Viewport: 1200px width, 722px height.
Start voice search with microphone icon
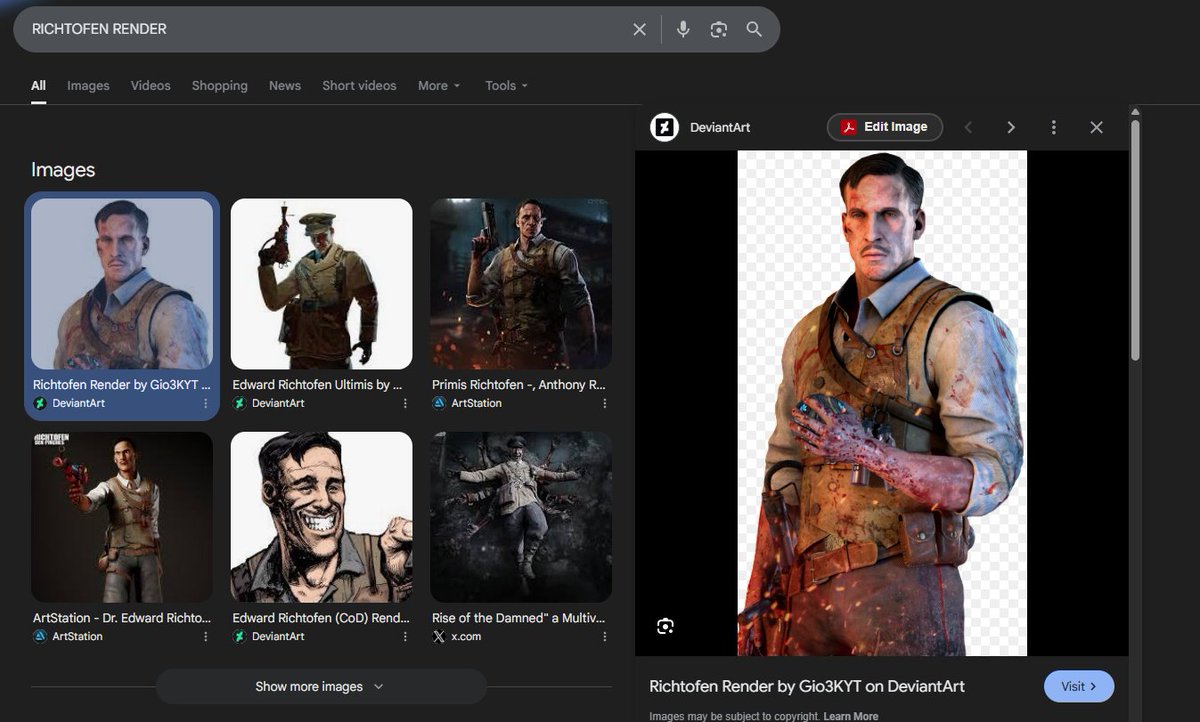point(683,29)
